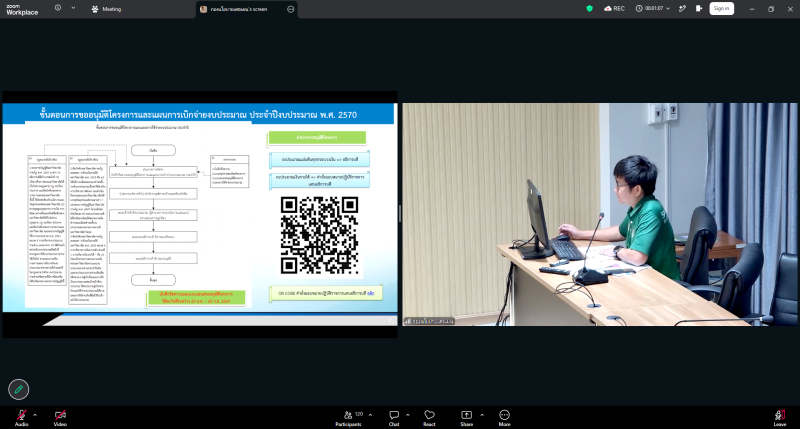800x429 pixels.
Task: Click the Share screen icon
Action: 466,417
